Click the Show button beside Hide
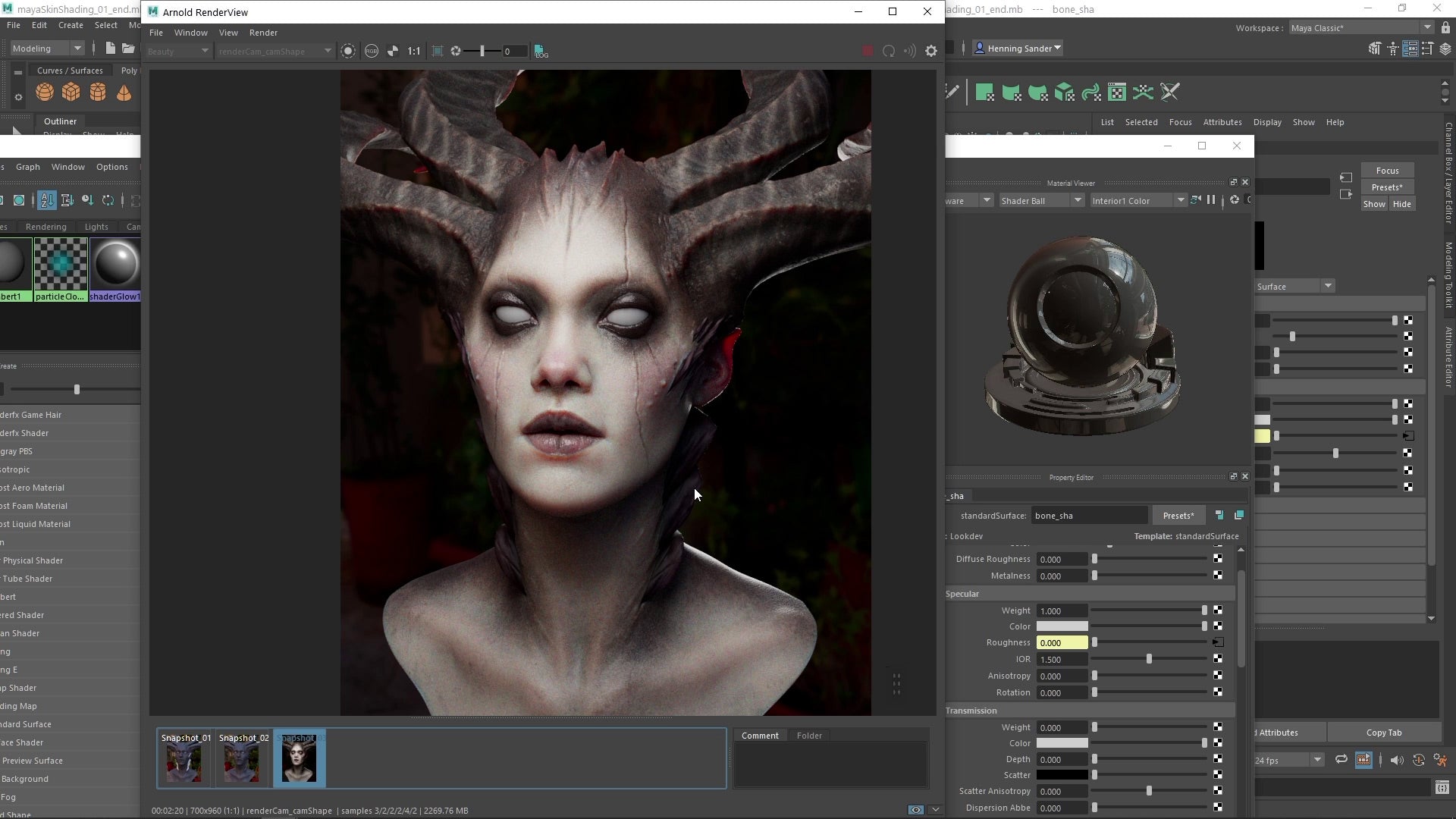Viewport: 1456px width, 819px height. [1374, 204]
